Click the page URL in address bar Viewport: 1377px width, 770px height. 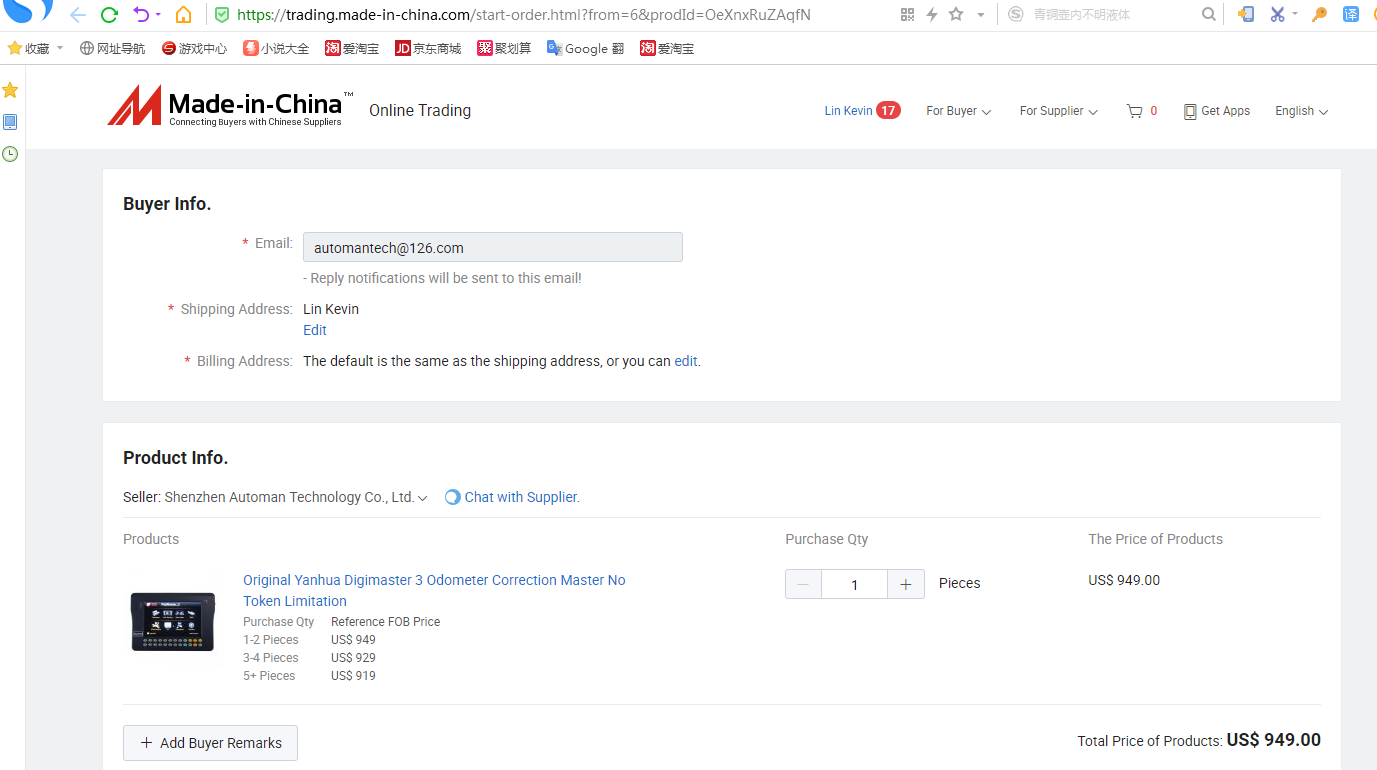tap(524, 15)
